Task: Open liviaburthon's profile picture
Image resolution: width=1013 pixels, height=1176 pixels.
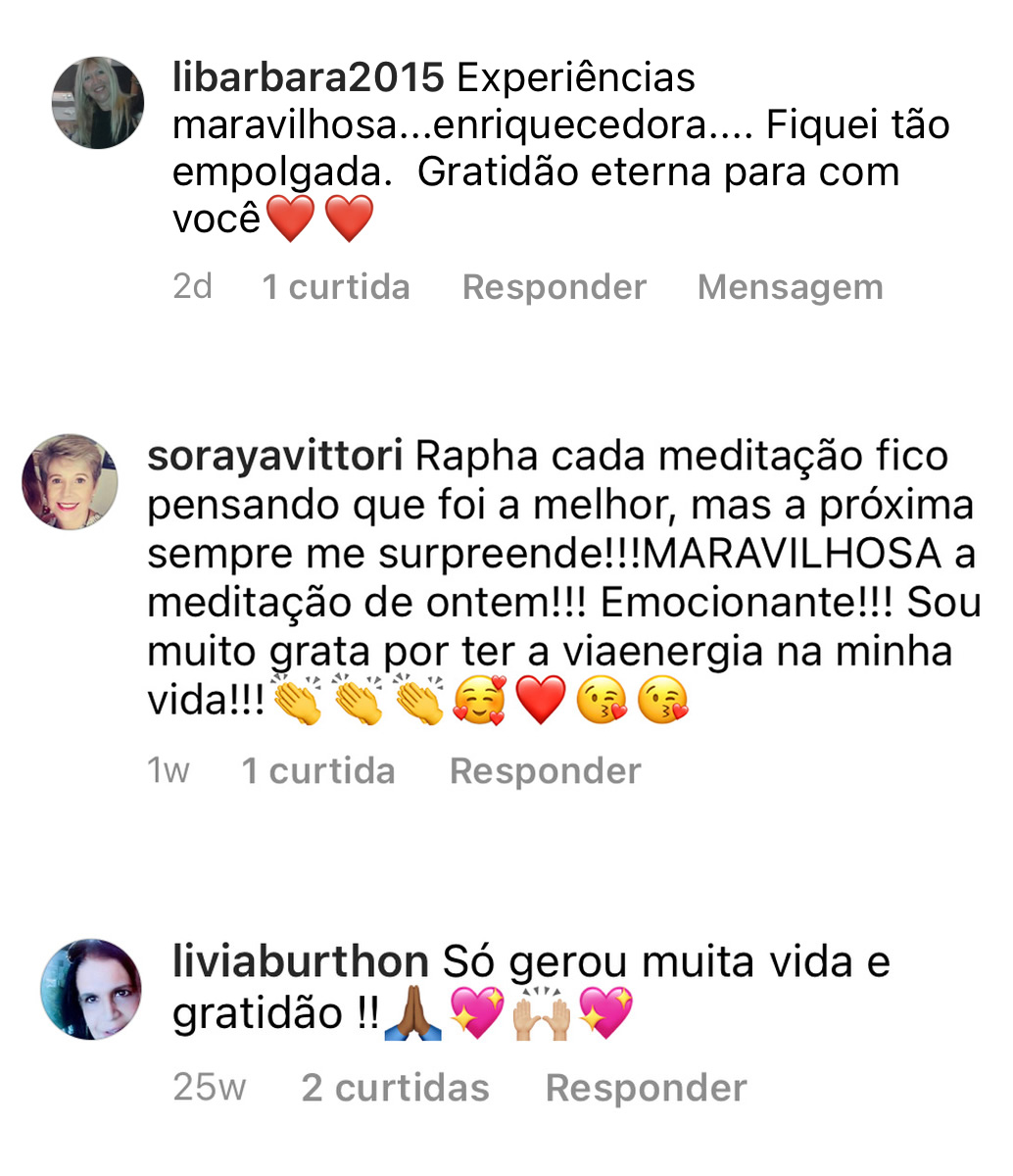Action: [91, 989]
